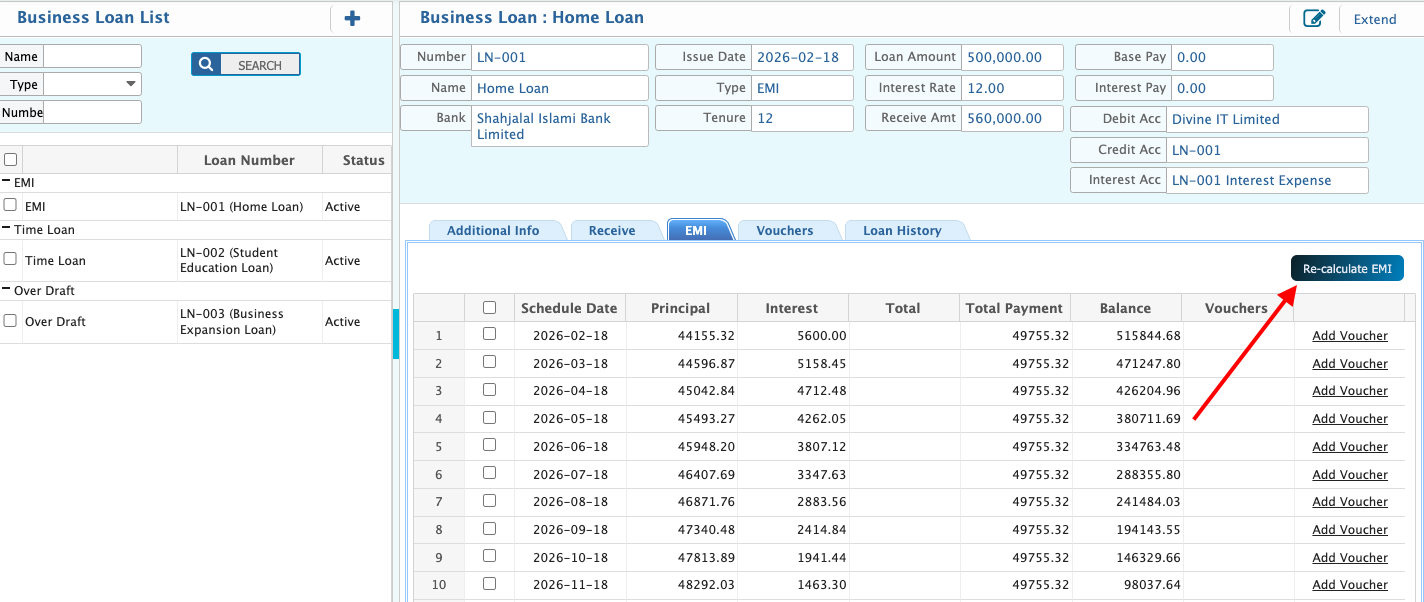
Task: Click the edit pencil icon
Action: tap(1314, 18)
